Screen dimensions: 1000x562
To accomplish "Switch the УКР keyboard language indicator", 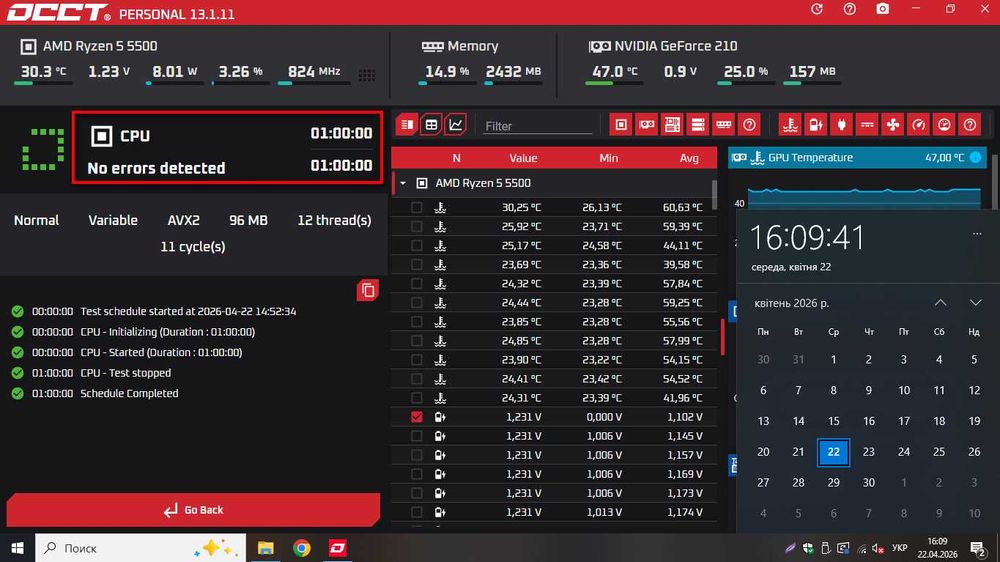I will pos(899,548).
